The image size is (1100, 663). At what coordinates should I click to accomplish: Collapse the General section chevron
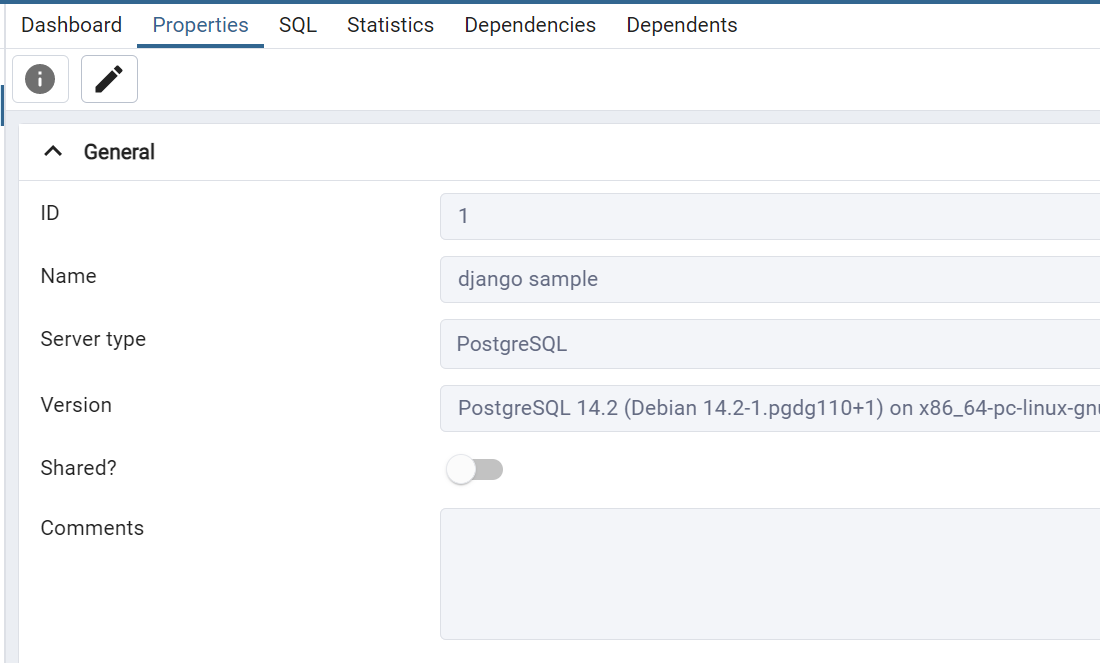53,152
